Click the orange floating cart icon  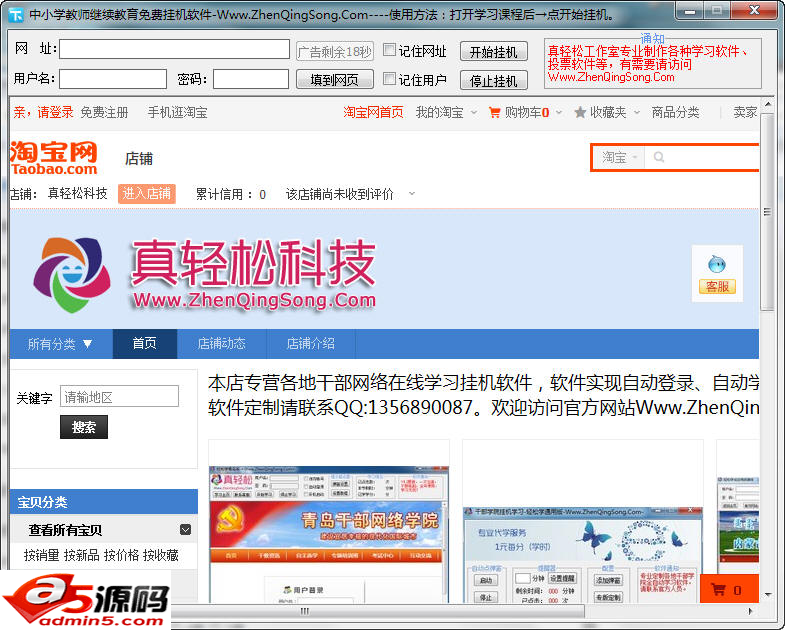[x=718, y=590]
